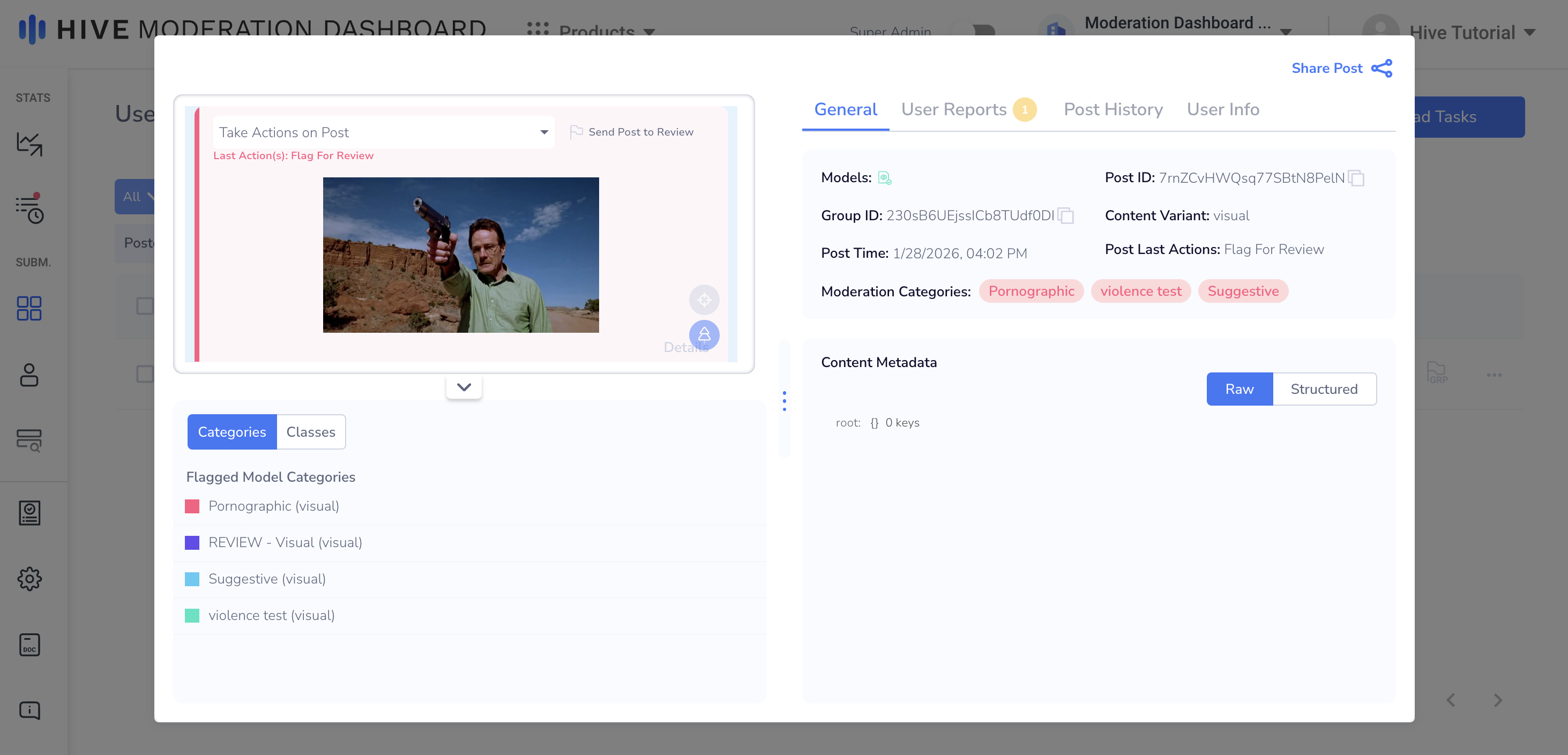Click the Pornographic category color swatch
The image size is (1568, 755).
192,506
